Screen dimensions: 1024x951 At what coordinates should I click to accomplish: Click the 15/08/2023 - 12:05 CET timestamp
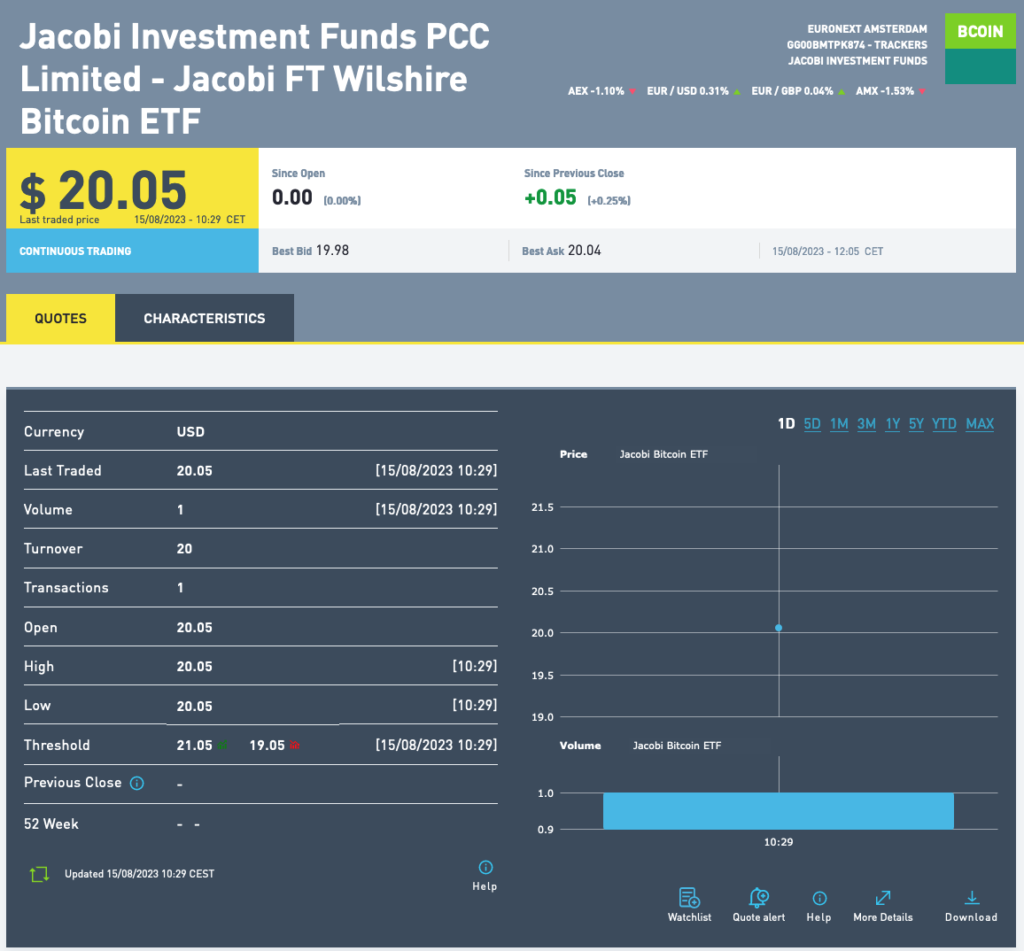click(827, 251)
